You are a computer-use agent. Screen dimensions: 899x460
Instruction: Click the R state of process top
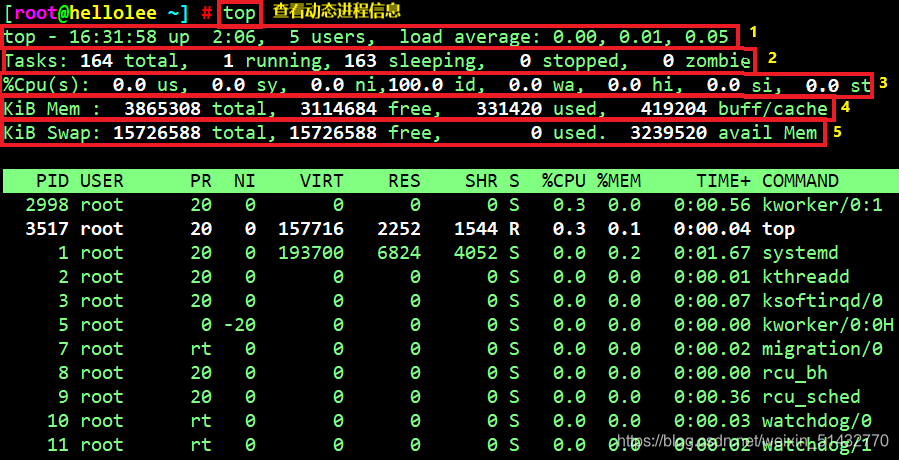click(x=514, y=229)
